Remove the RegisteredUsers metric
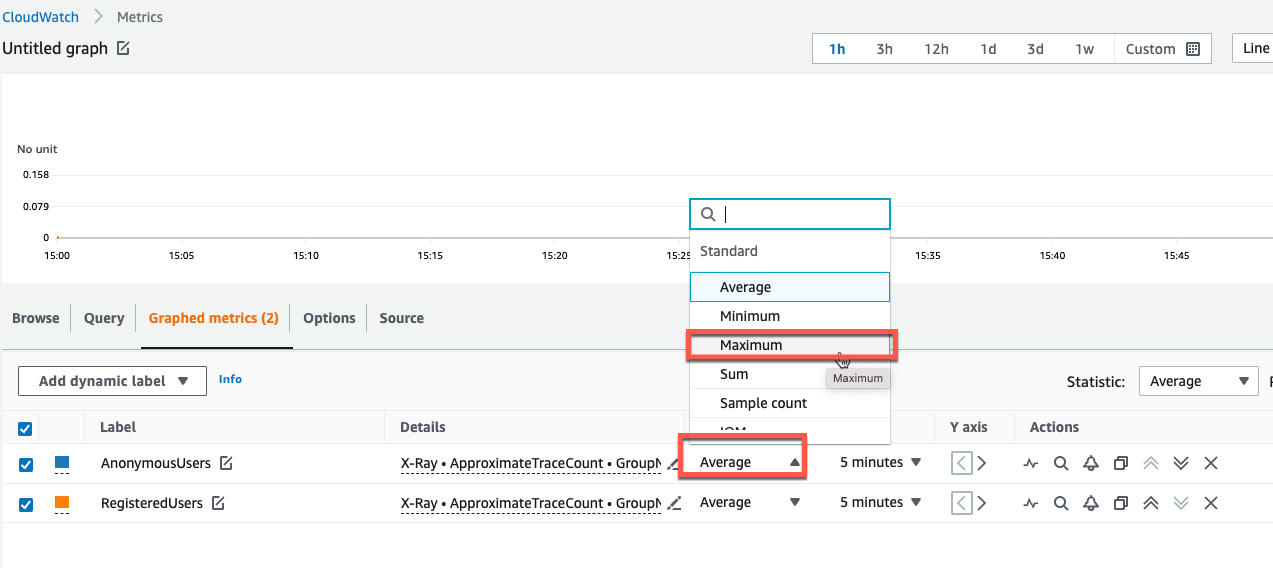The height and width of the screenshot is (568, 1273). click(x=1211, y=503)
